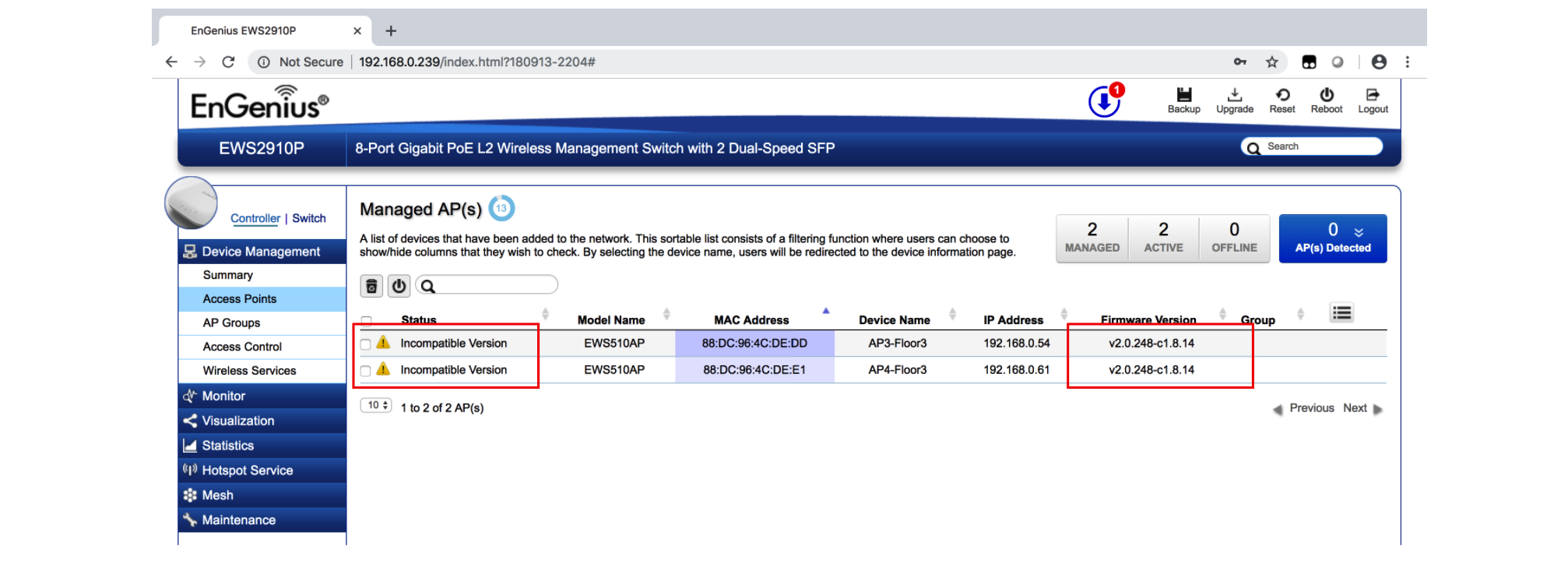Click the ACTIVE count box
The image size is (1568, 564).
point(1163,238)
